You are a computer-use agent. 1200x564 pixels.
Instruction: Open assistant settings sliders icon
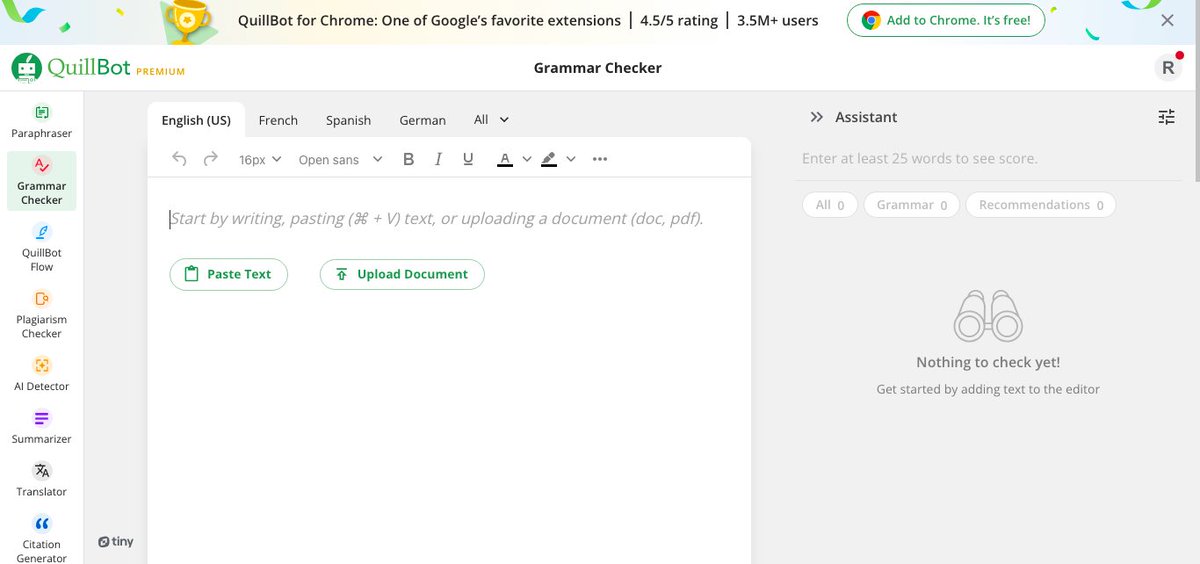pyautogui.click(x=1167, y=117)
